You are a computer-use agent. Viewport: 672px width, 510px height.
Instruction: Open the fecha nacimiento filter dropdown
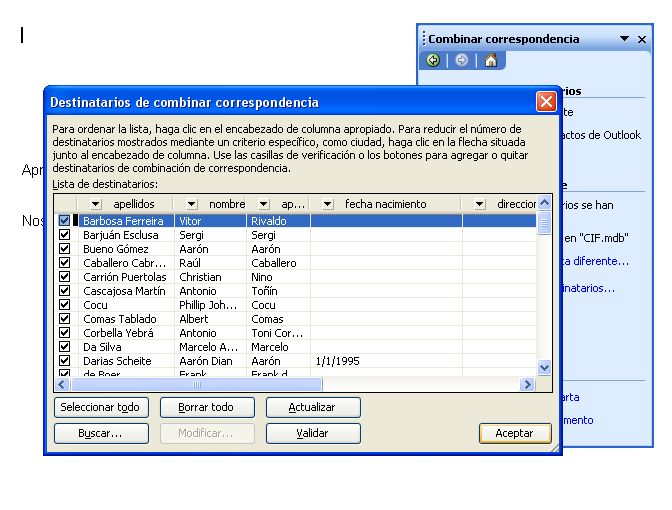[327, 204]
